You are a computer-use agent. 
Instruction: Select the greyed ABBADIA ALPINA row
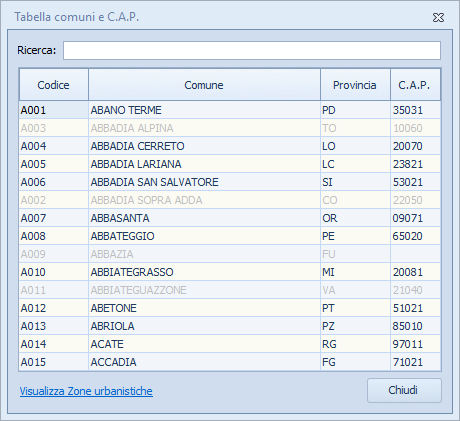(x=230, y=128)
